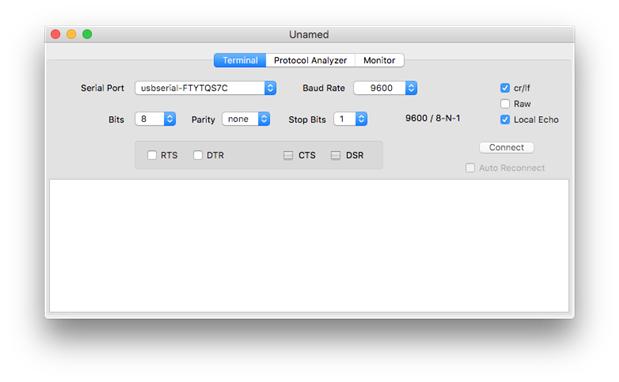Minimize the window with yellow button
The width and height of the screenshot is (619, 382).
point(71,34)
